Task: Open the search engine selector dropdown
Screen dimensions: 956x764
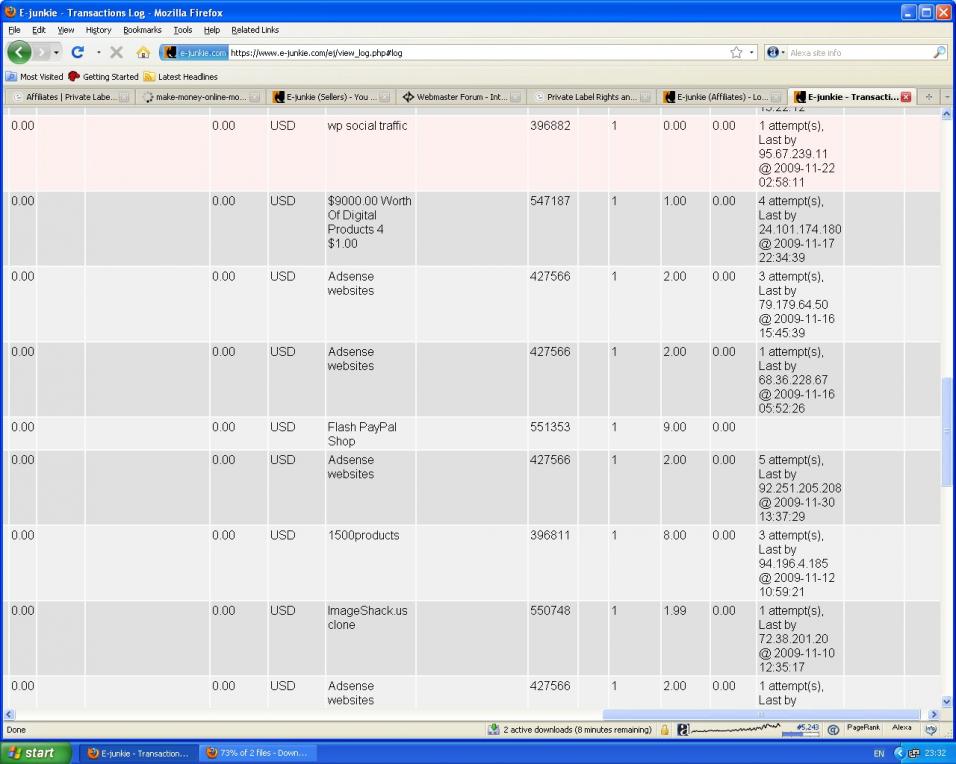Action: (x=776, y=52)
